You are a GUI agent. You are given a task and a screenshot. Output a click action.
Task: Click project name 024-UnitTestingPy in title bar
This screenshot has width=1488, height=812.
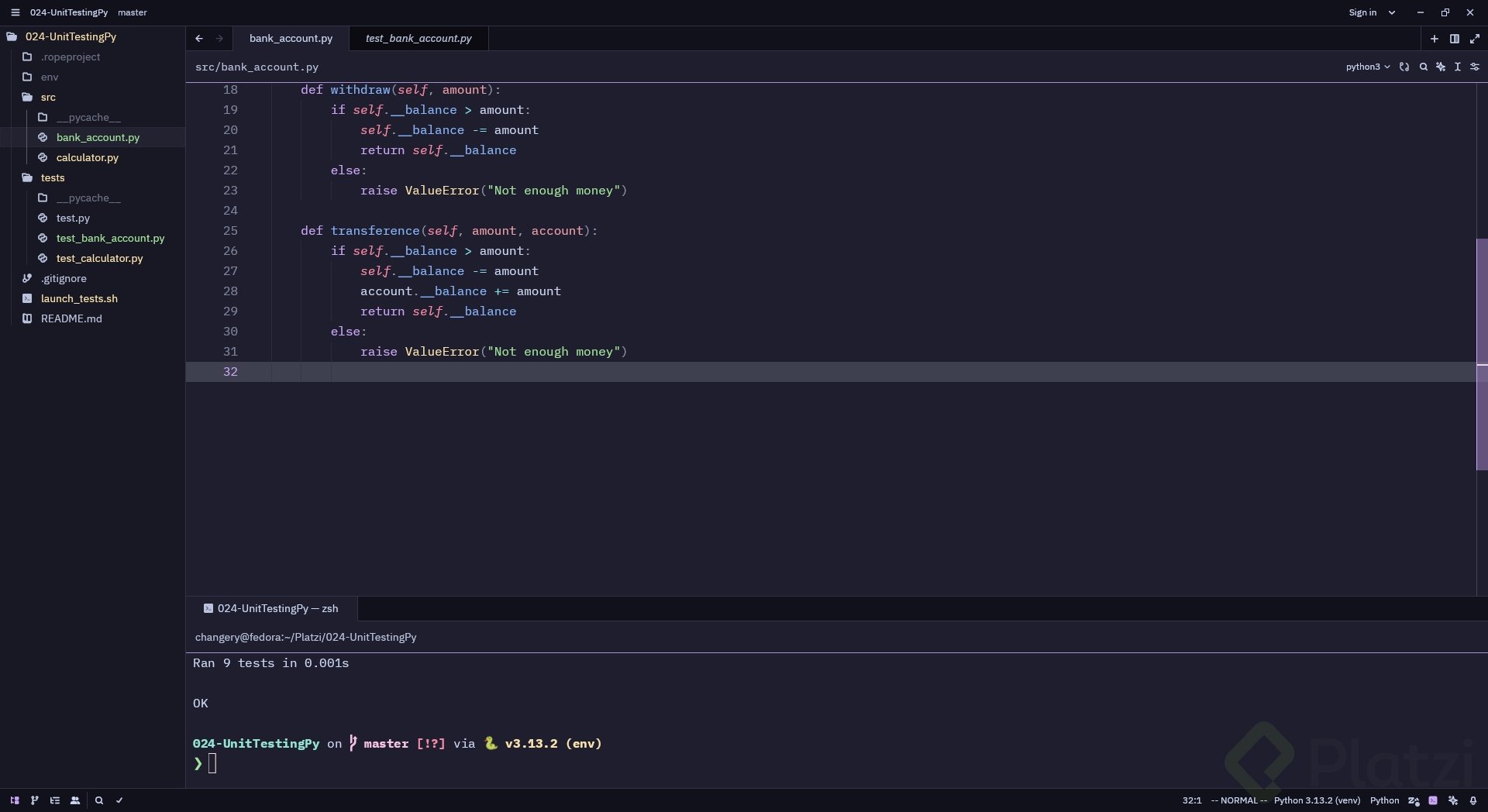tap(69, 12)
